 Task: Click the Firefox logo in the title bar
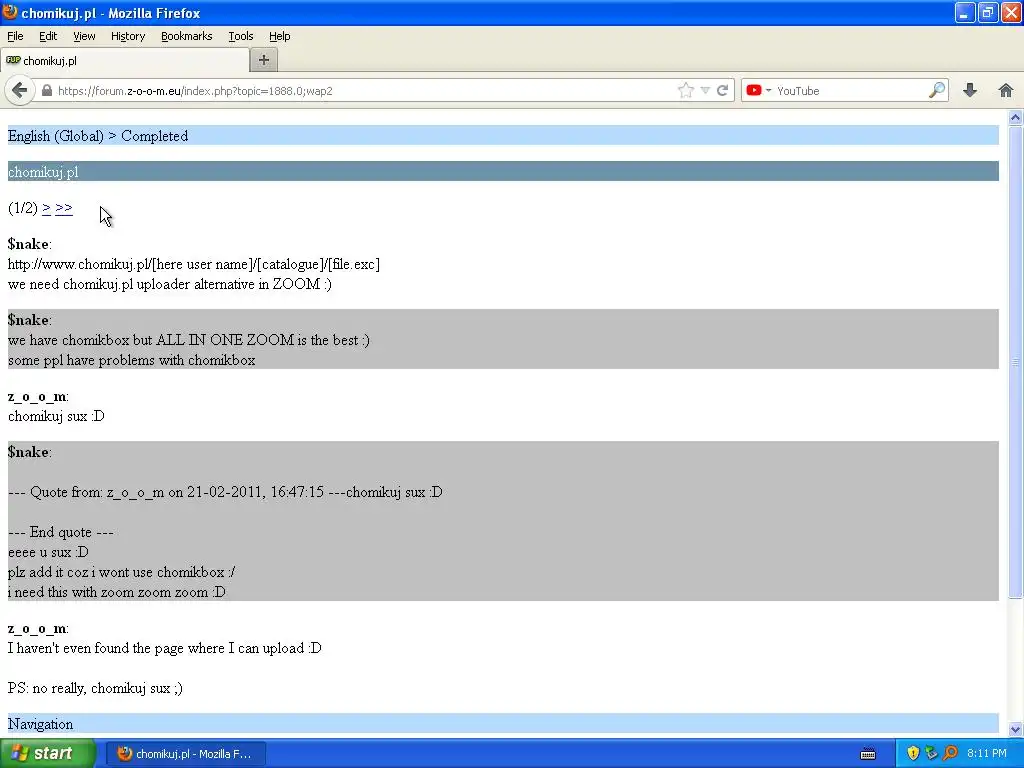tap(10, 12)
